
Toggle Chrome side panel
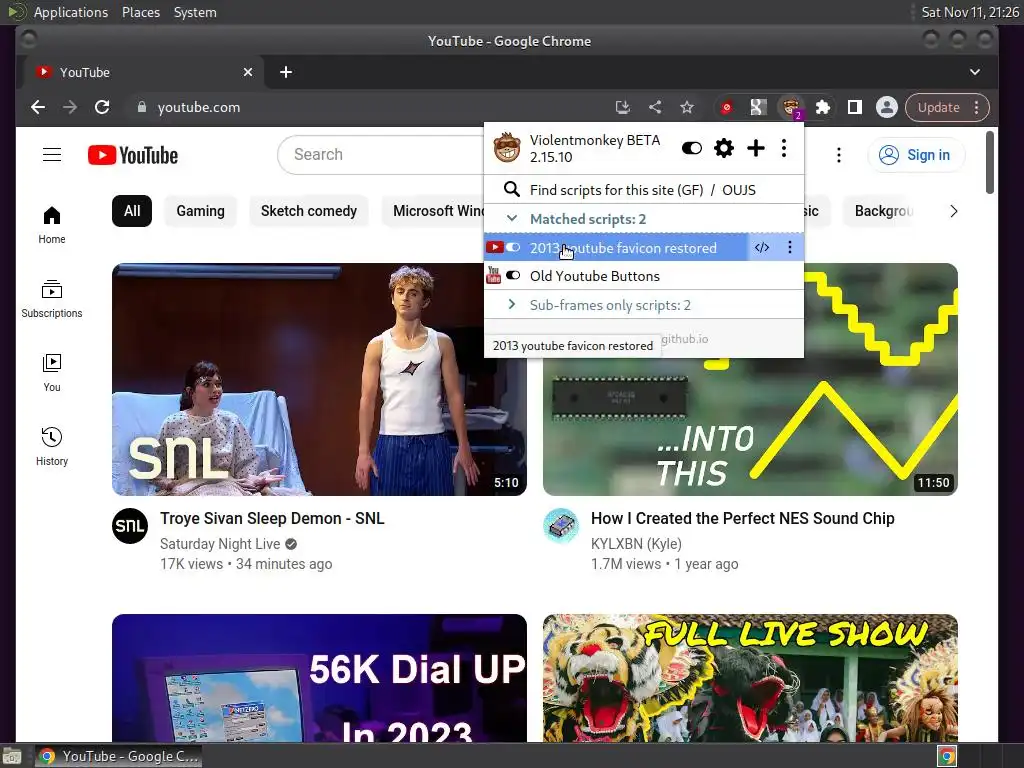(x=854, y=107)
